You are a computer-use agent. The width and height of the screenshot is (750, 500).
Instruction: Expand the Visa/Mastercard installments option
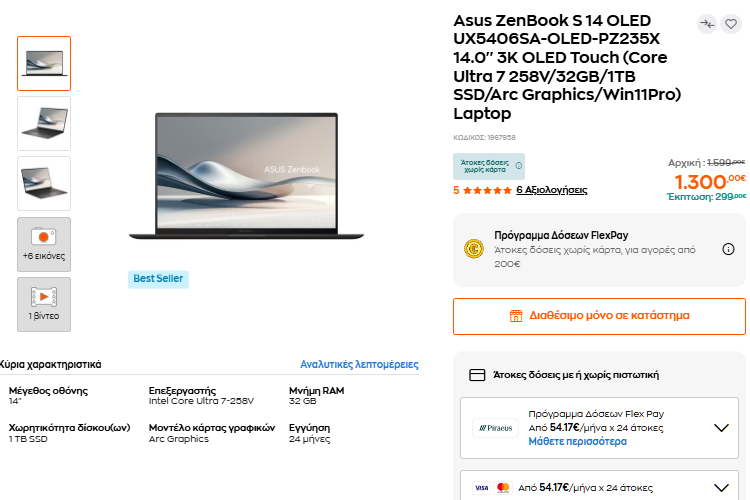pyautogui.click(x=721, y=487)
